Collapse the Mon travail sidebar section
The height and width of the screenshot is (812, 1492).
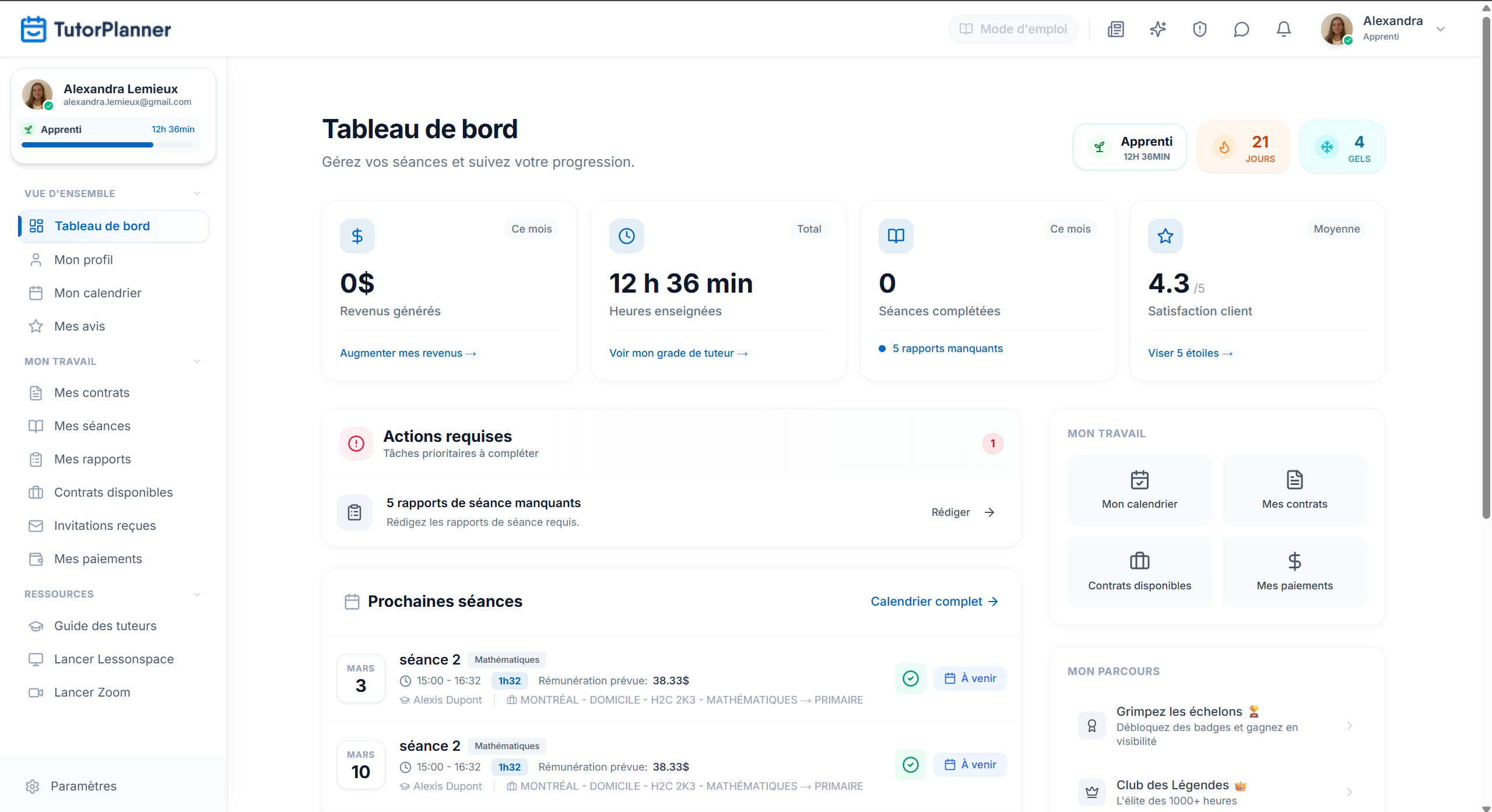coord(197,361)
